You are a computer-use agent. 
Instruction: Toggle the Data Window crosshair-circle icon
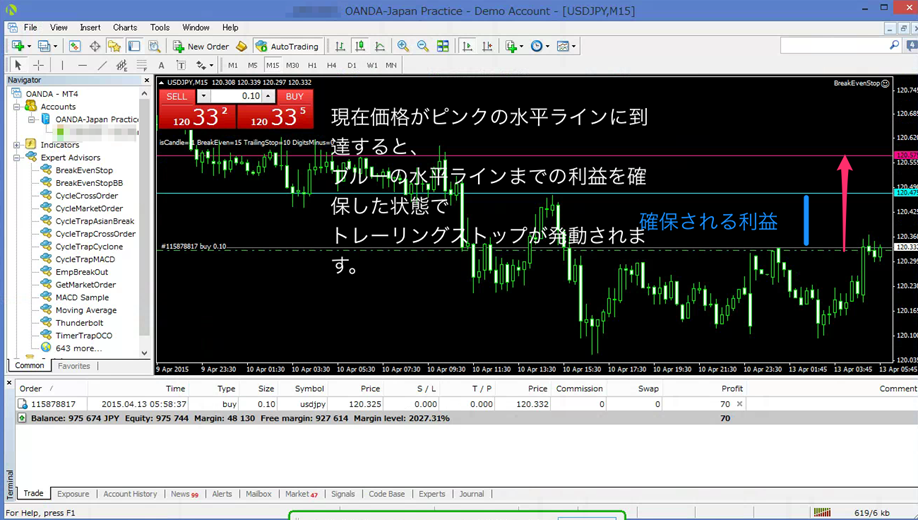[x=94, y=46]
